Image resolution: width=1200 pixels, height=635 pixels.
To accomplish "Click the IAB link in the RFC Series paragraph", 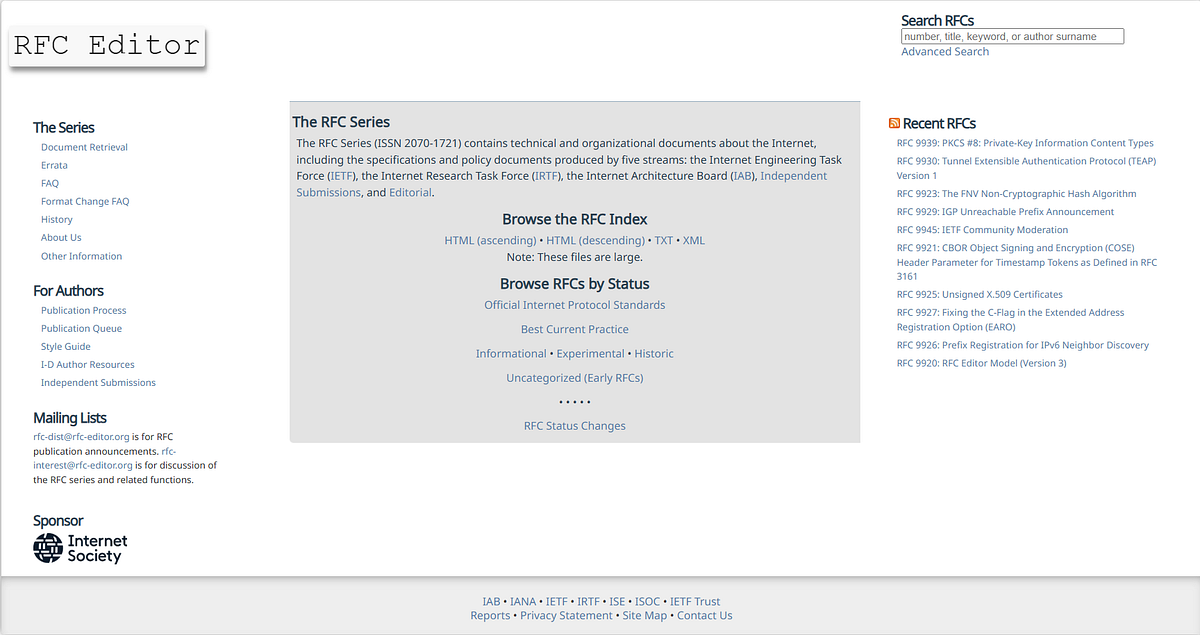I will point(743,176).
